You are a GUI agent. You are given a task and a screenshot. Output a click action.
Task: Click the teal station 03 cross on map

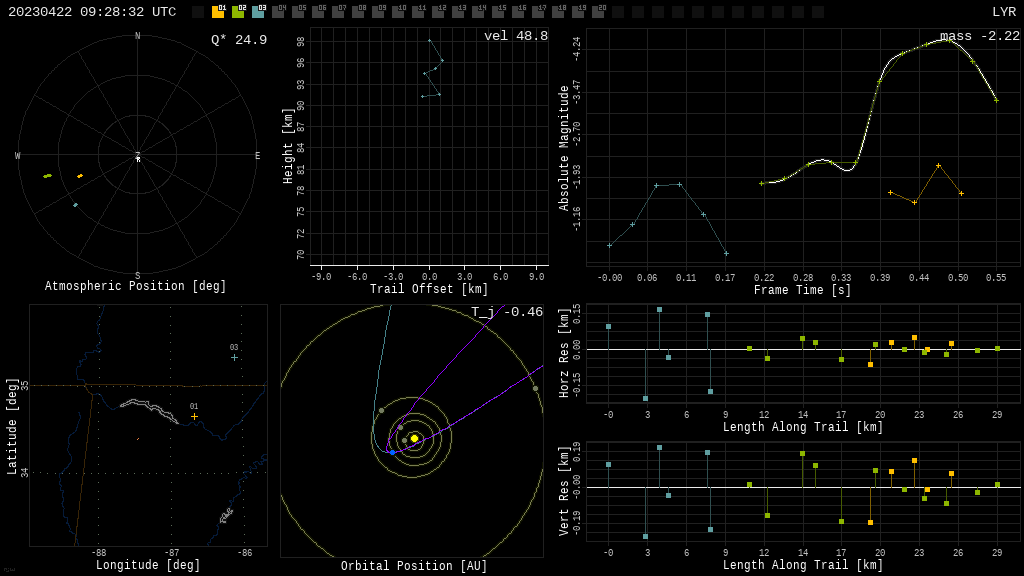234,357
